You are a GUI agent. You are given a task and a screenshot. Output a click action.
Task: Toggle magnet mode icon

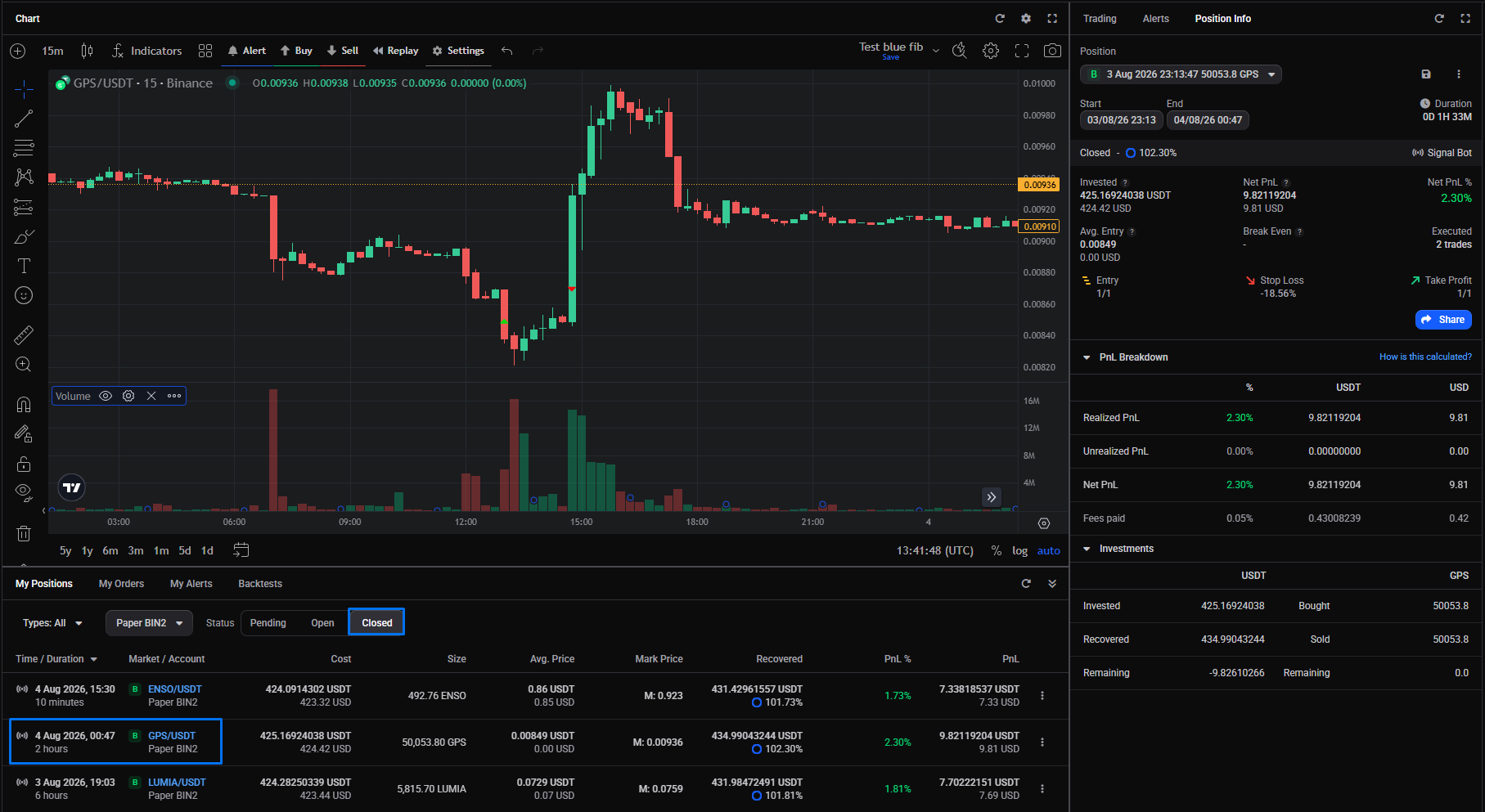coord(24,404)
